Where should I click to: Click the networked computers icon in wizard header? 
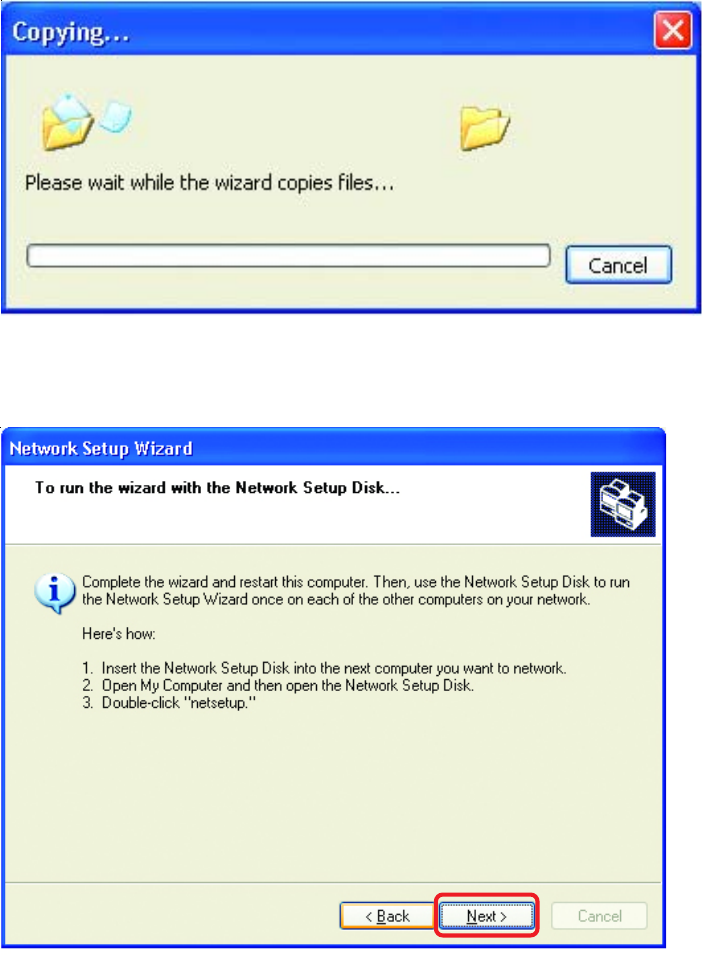pyautogui.click(x=623, y=504)
